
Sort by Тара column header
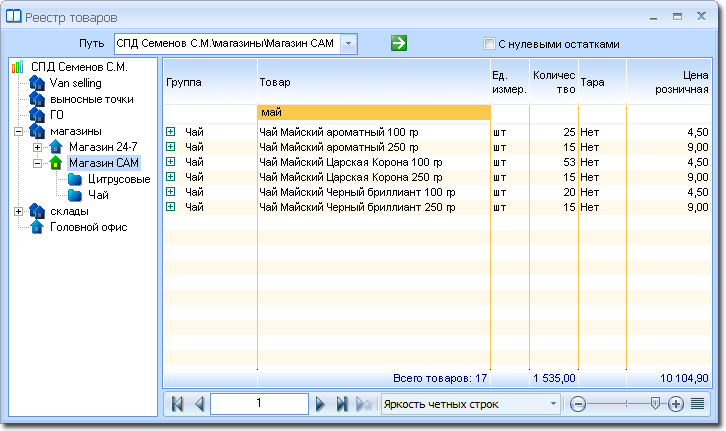coord(602,82)
